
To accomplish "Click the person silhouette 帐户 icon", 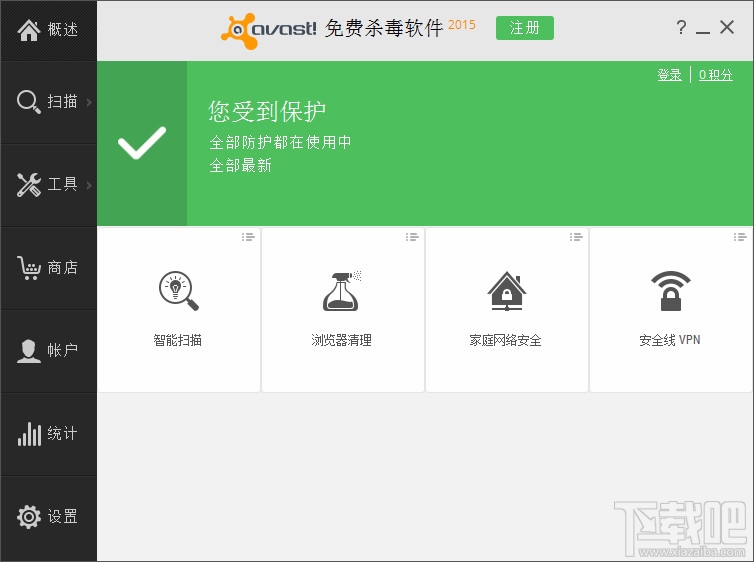I will (29, 350).
